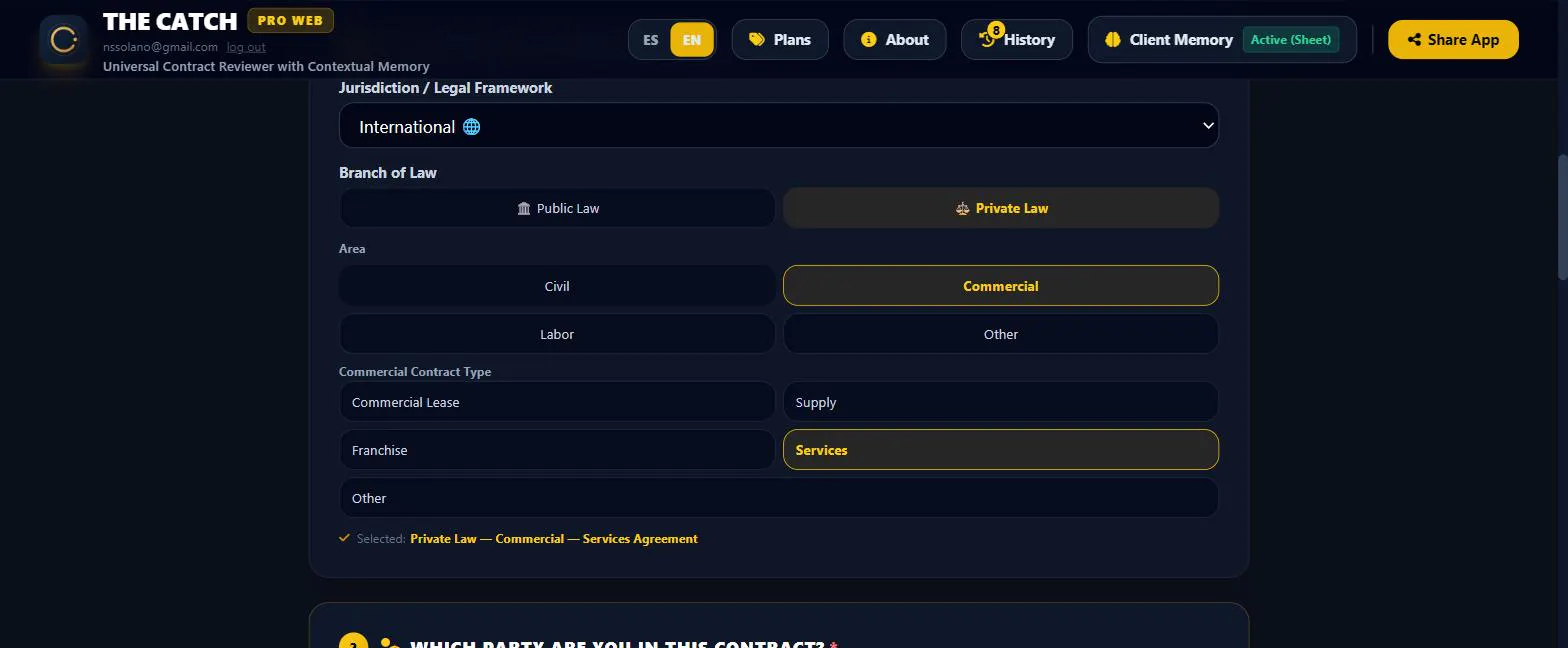Select Franchise contract type

pos(557,450)
